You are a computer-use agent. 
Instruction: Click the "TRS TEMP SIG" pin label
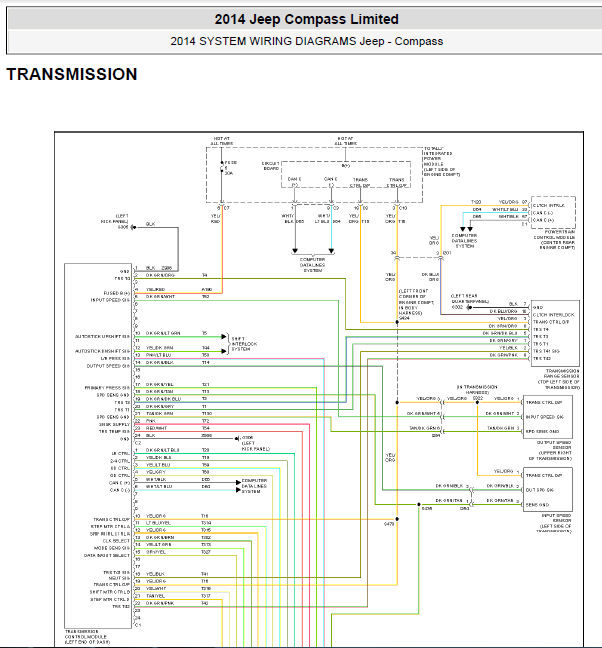114,431
